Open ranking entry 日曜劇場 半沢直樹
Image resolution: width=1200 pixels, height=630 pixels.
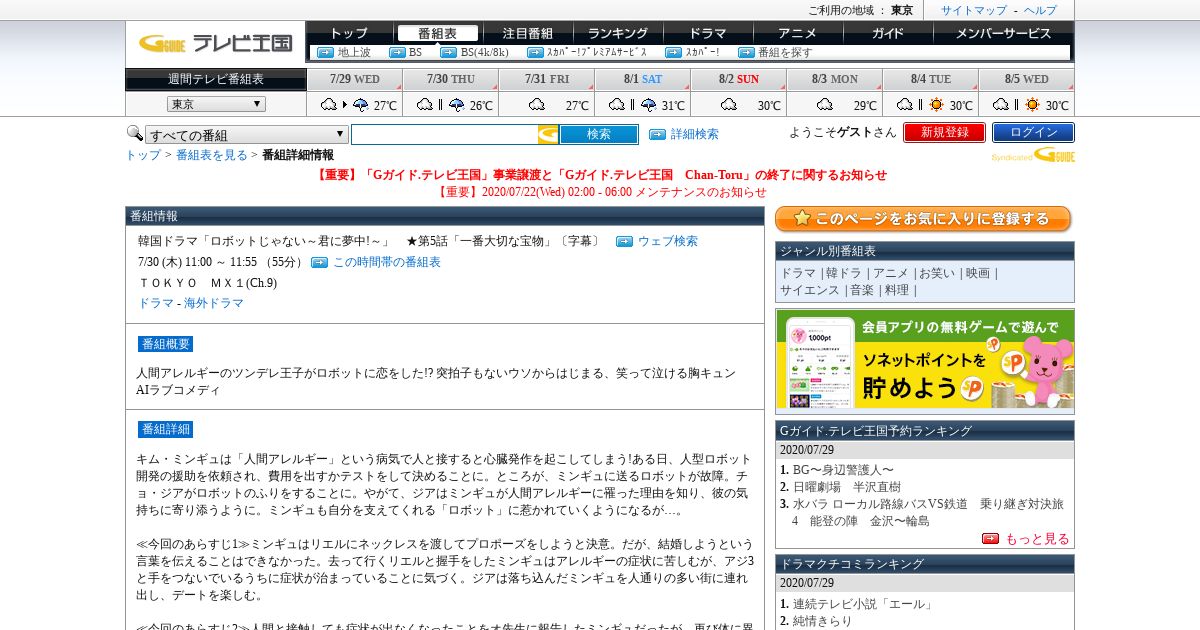pyautogui.click(x=847, y=487)
